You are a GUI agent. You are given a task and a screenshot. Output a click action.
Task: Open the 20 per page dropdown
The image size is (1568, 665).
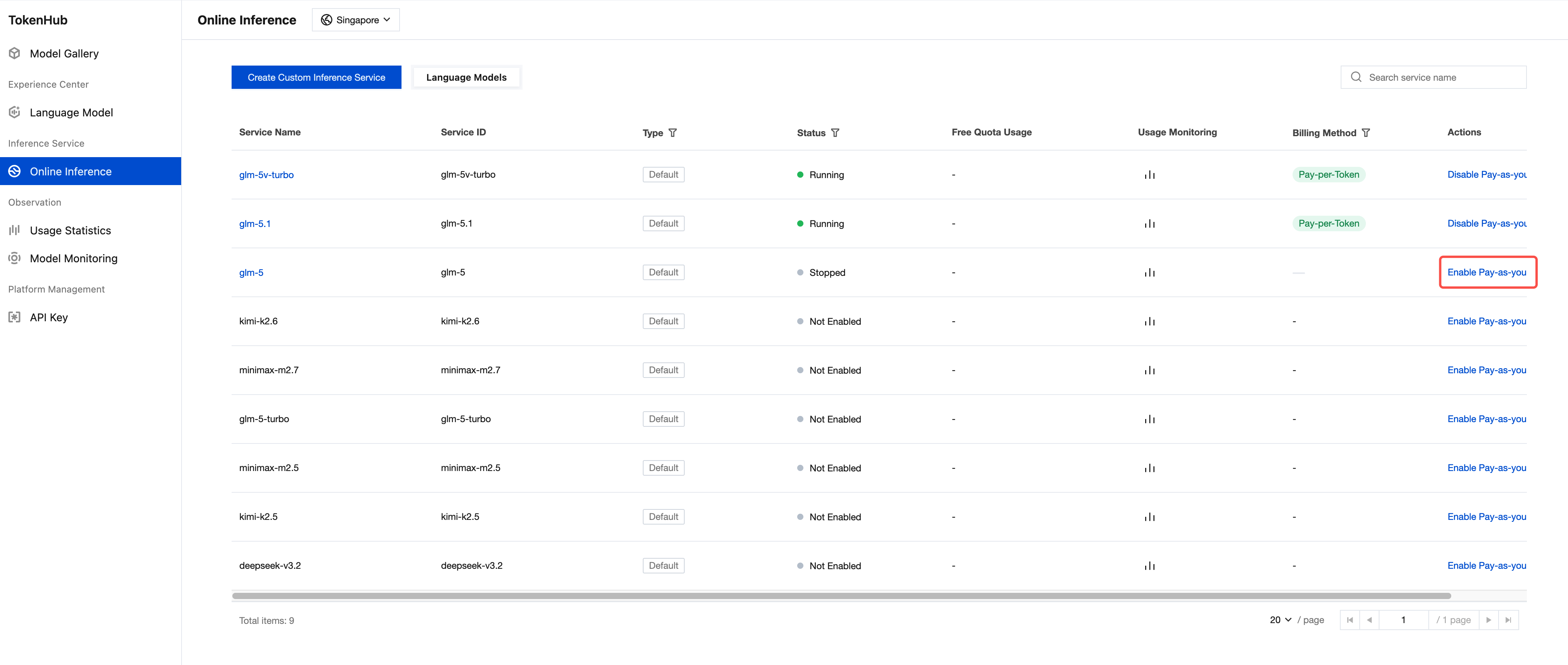(1280, 620)
